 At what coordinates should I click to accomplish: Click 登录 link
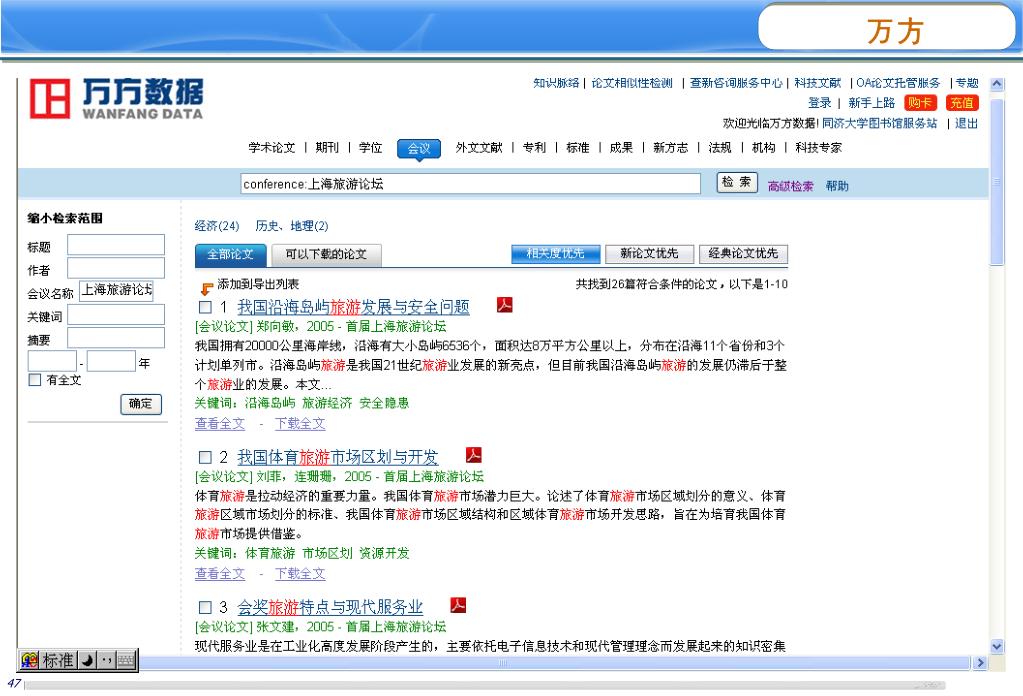tap(819, 102)
